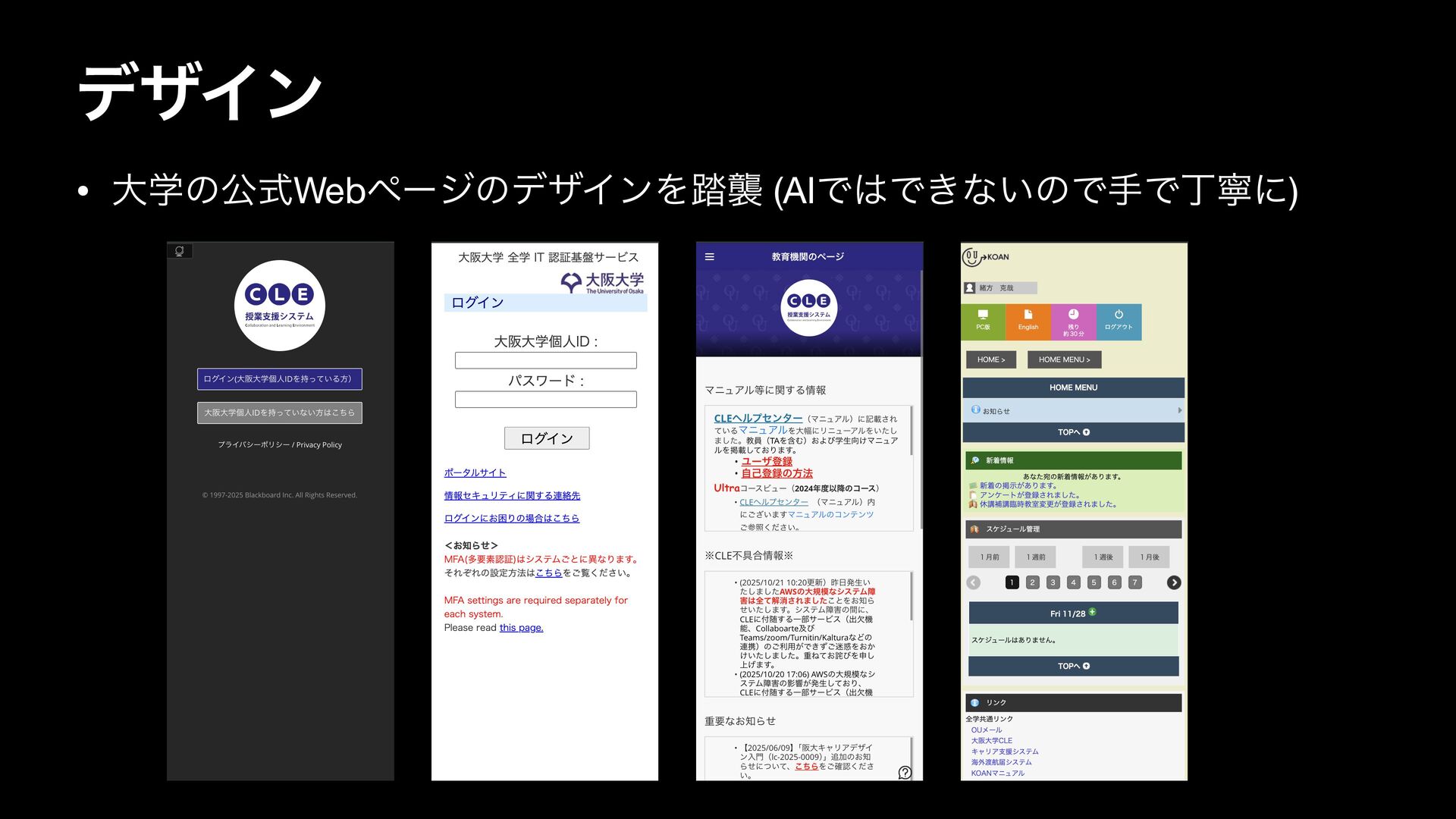Click green plus beside Fri 11/28

(x=1093, y=611)
